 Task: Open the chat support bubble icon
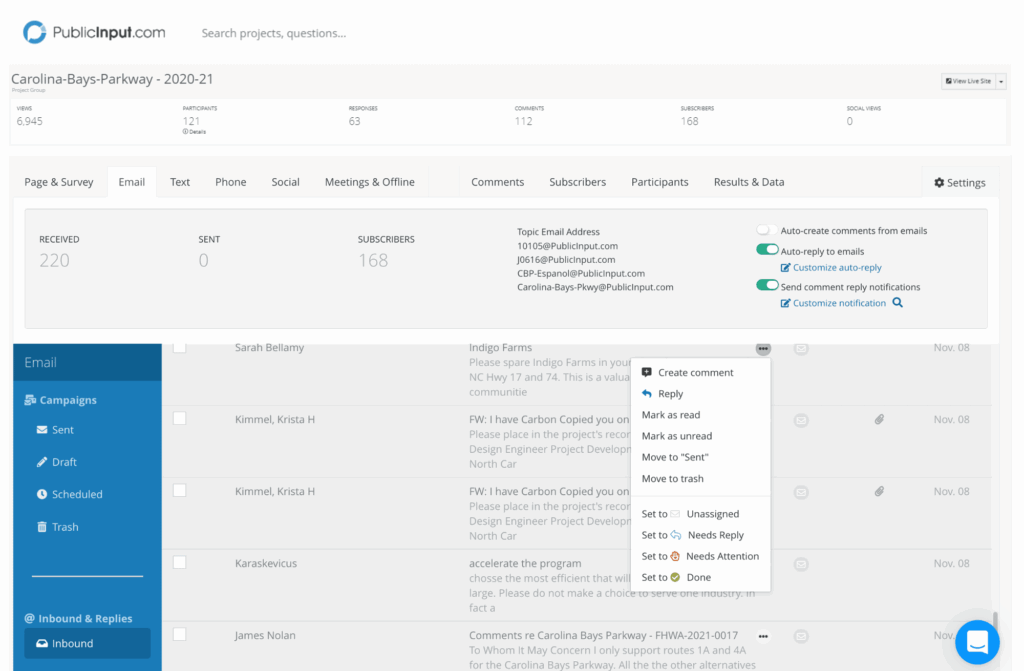pos(977,642)
